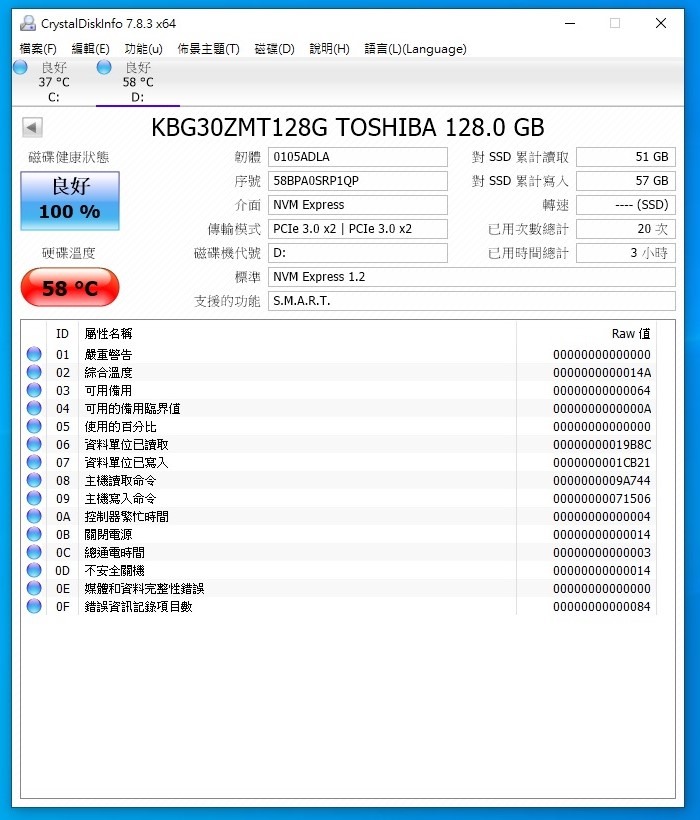Click the blue status orb for D: drive

pos(104,67)
